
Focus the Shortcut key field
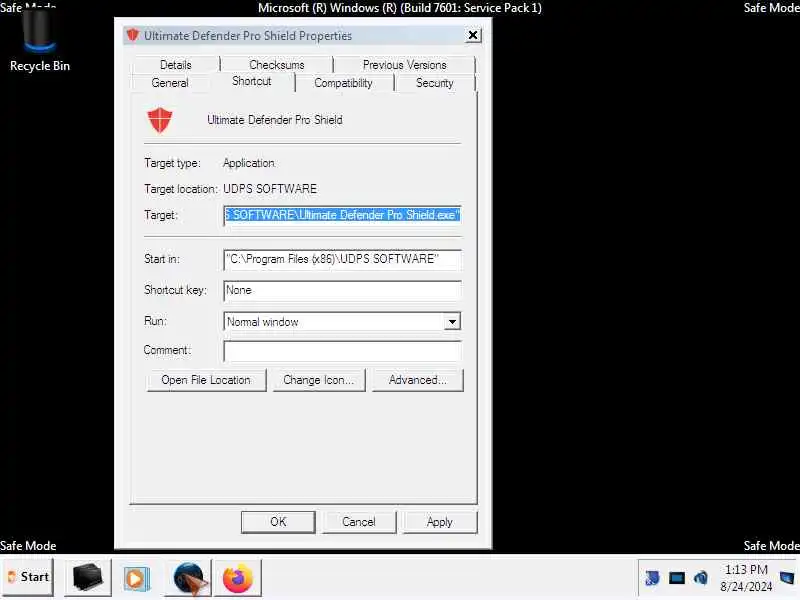342,290
